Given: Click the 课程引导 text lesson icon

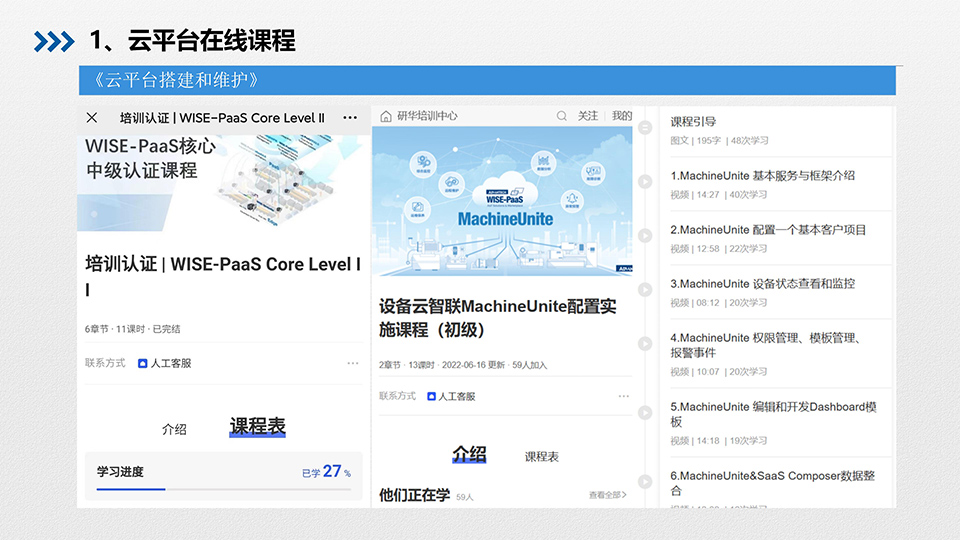Looking at the screenshot, I should [645, 128].
